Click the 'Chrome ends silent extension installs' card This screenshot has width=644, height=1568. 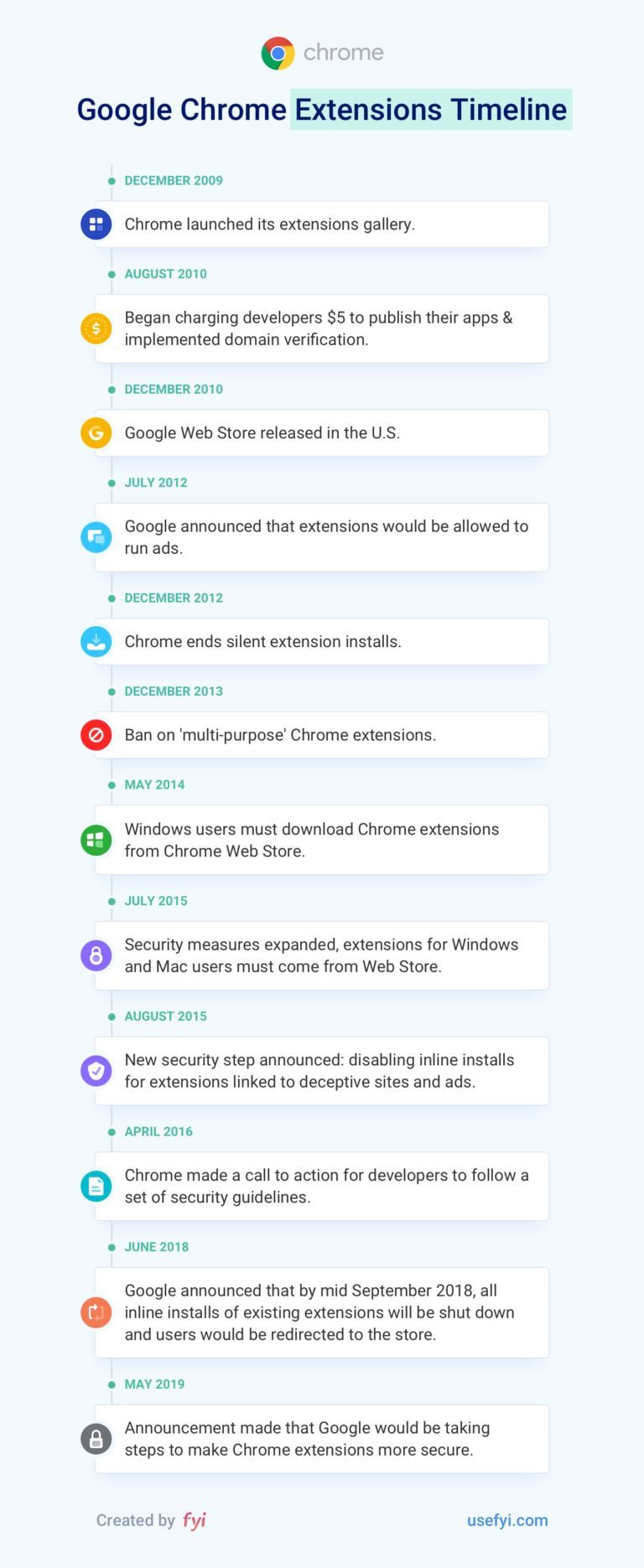[322, 642]
